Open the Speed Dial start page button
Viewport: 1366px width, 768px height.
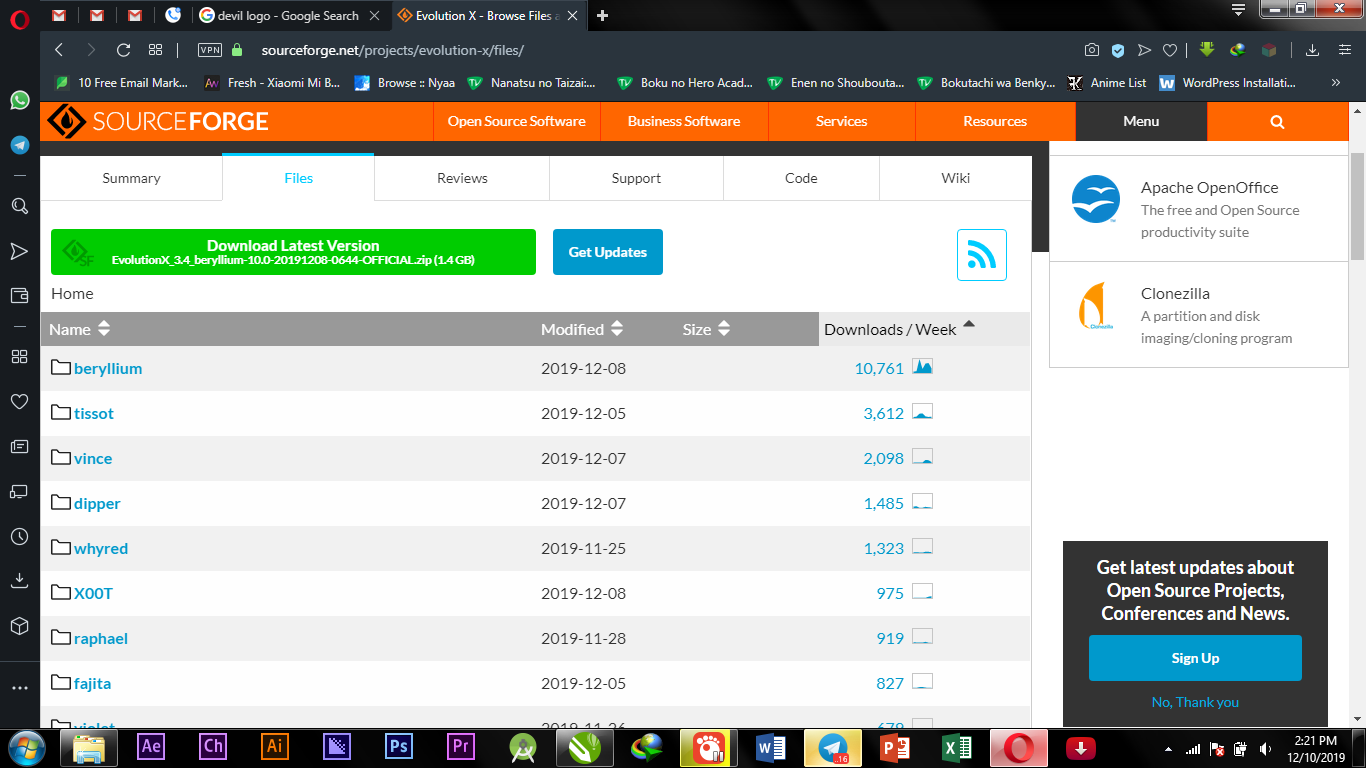[x=155, y=50]
